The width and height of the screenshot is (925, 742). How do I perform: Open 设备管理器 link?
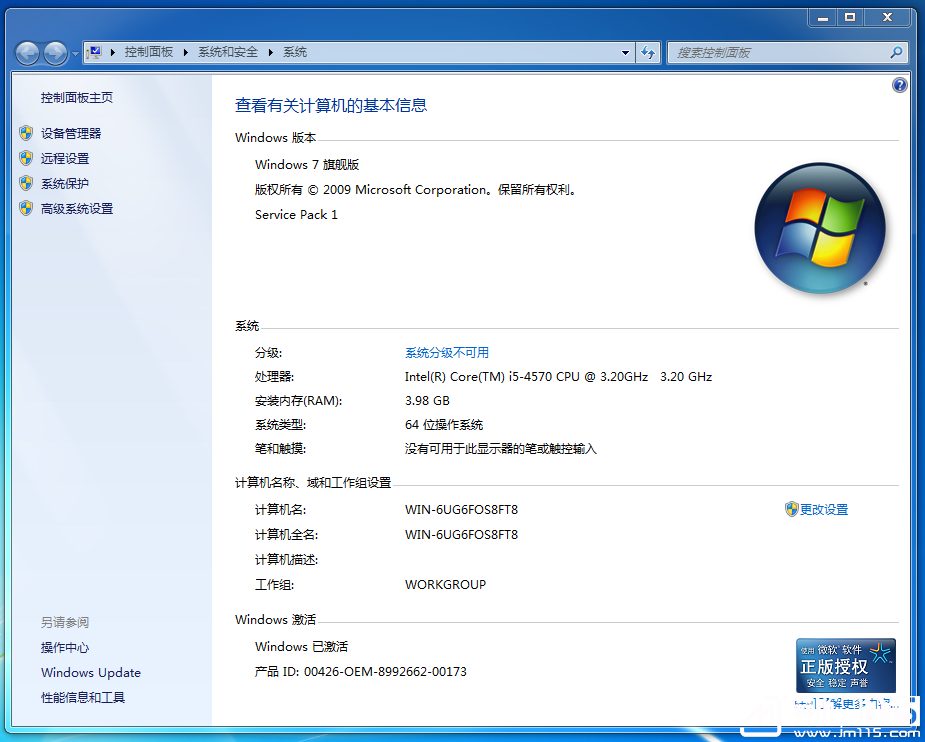click(x=71, y=134)
